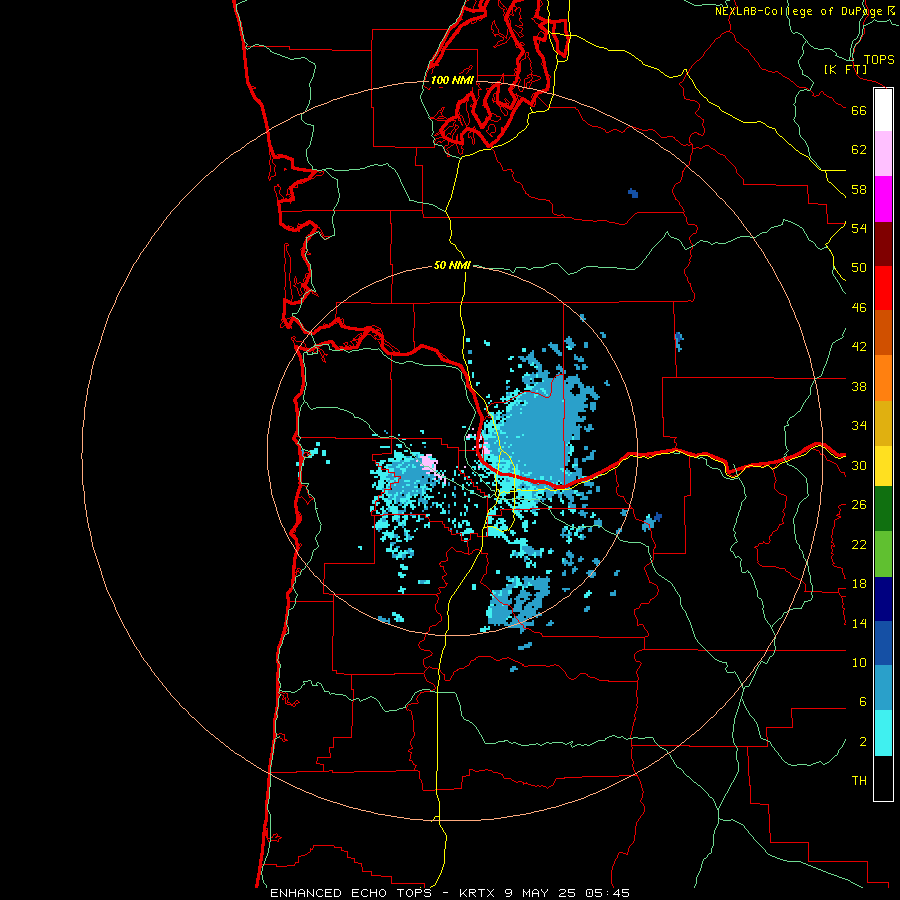Click the 9 MAY 25 date text
Image resolution: width=900 pixels, height=900 pixels.
[x=540, y=893]
